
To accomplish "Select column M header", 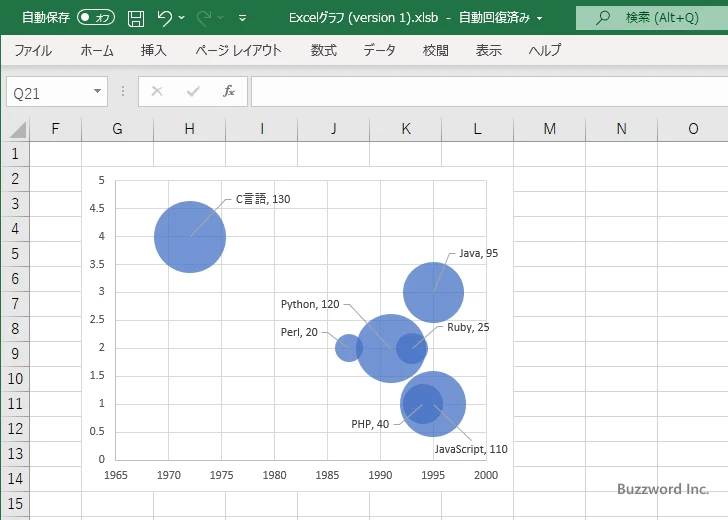I will click(x=549, y=129).
